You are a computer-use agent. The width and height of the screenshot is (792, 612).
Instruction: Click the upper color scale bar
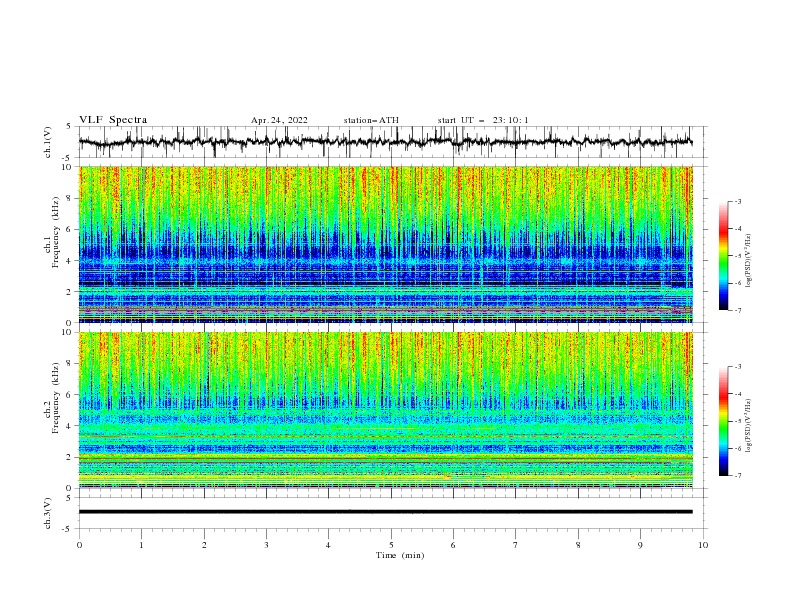[x=723, y=256]
